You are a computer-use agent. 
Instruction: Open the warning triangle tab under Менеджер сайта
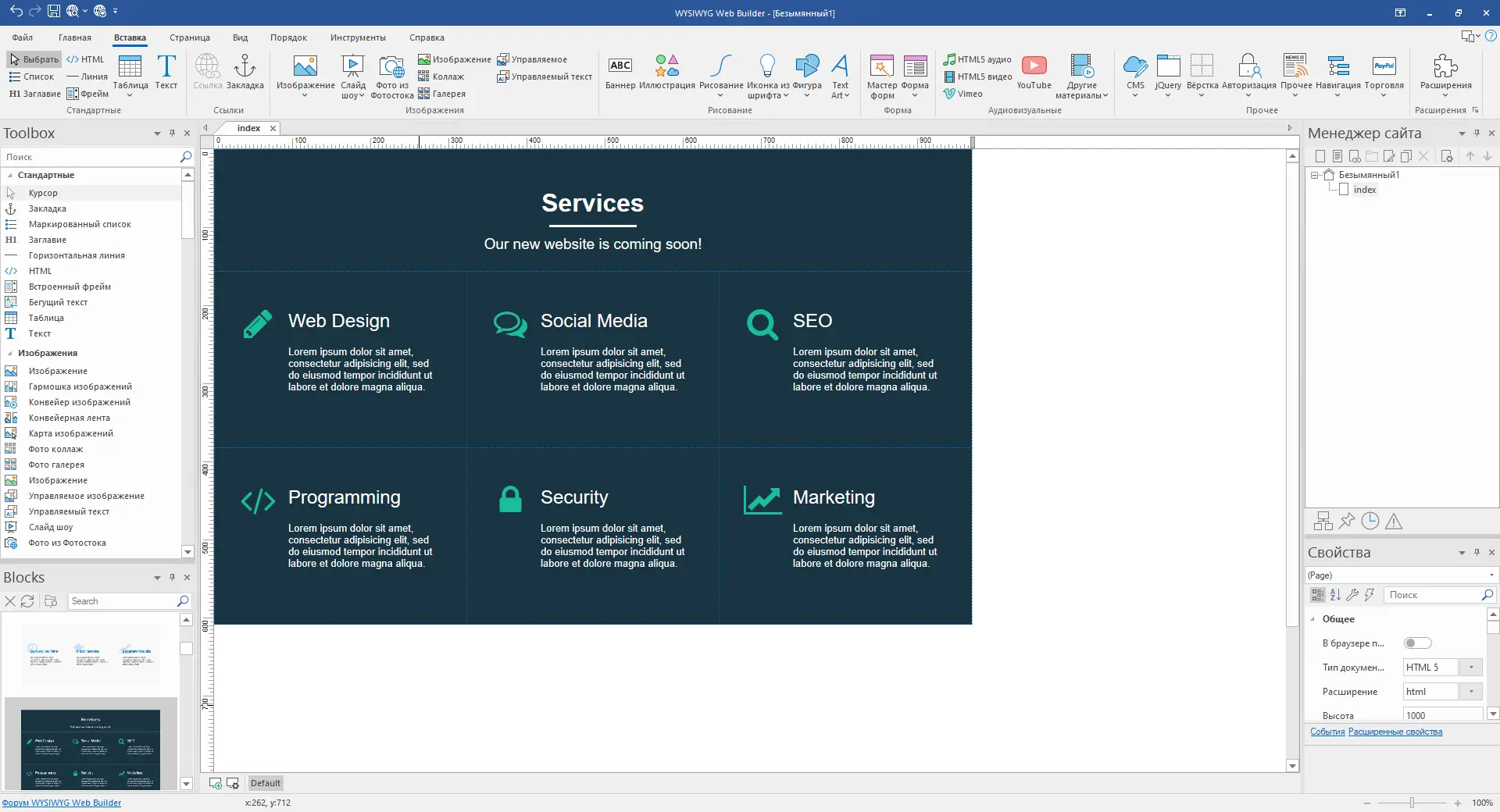1394,521
